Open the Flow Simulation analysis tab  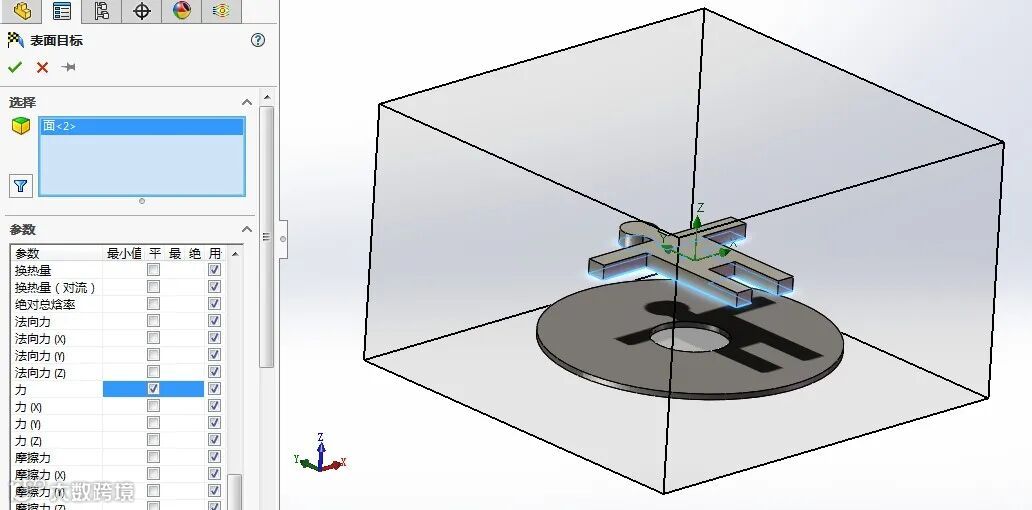[222, 11]
